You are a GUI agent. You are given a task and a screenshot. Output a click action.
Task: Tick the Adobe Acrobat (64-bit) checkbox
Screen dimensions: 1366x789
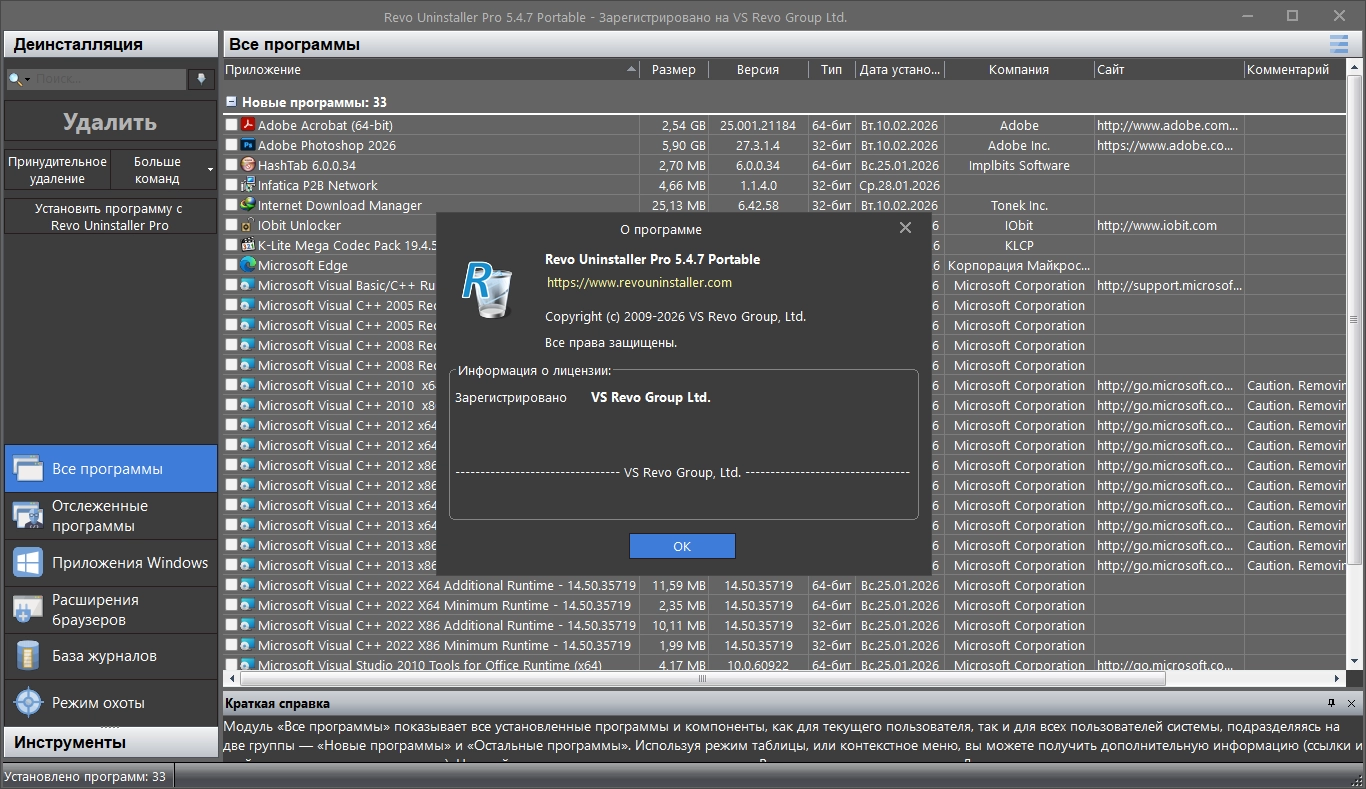click(x=232, y=125)
